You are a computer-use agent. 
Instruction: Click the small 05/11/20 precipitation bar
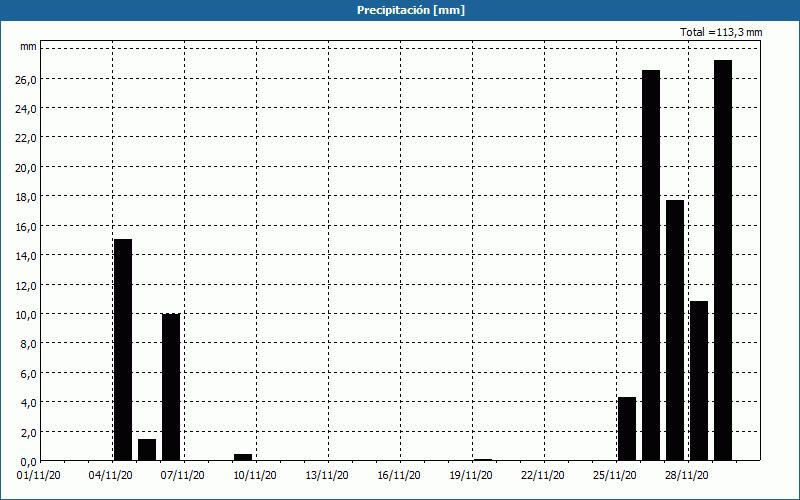pyautogui.click(x=147, y=449)
